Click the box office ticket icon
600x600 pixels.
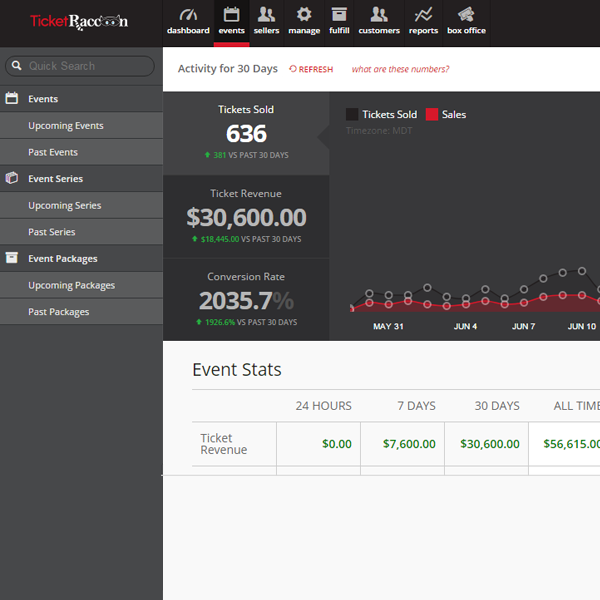tap(466, 15)
